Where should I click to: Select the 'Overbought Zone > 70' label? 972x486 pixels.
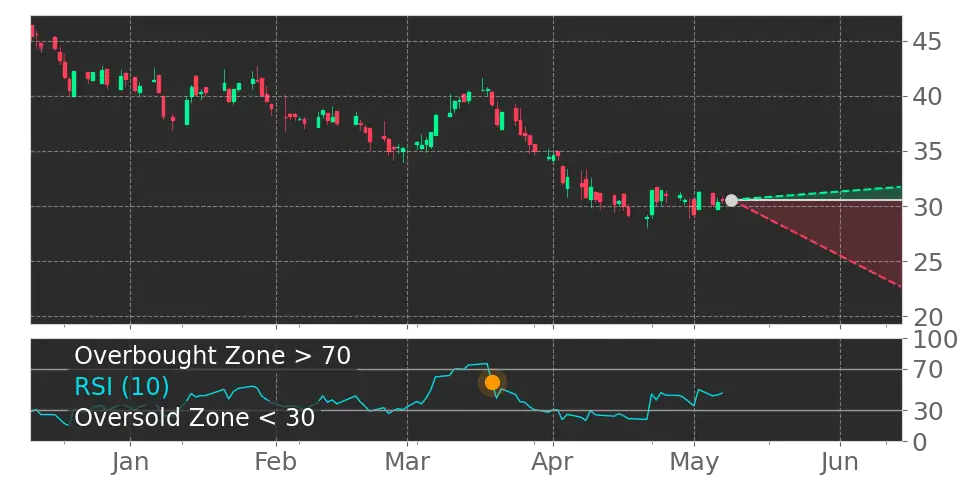pos(213,356)
